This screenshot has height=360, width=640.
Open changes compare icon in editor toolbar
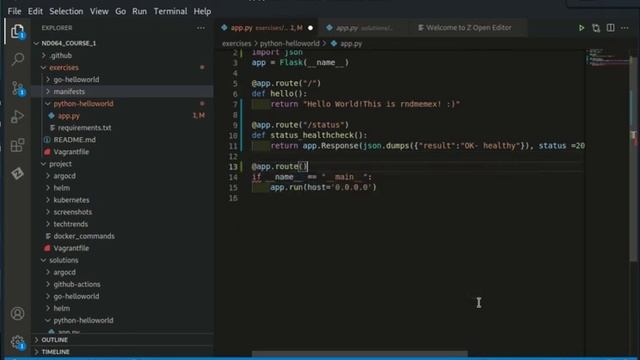[x=596, y=28]
